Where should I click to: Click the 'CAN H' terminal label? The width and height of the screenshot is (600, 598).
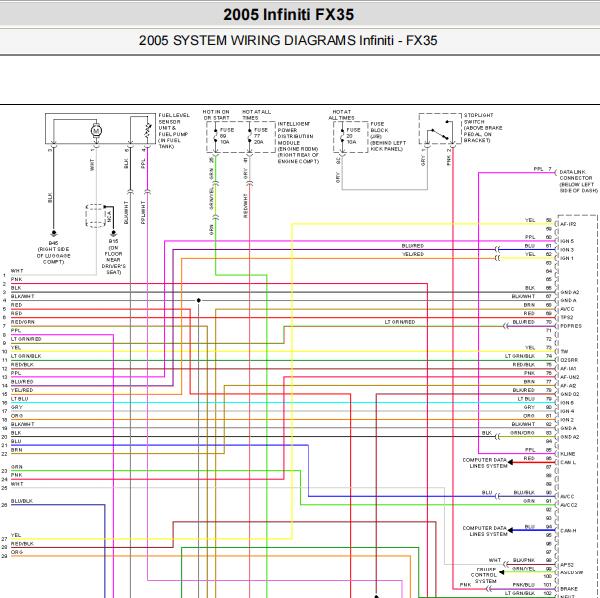tap(568, 531)
